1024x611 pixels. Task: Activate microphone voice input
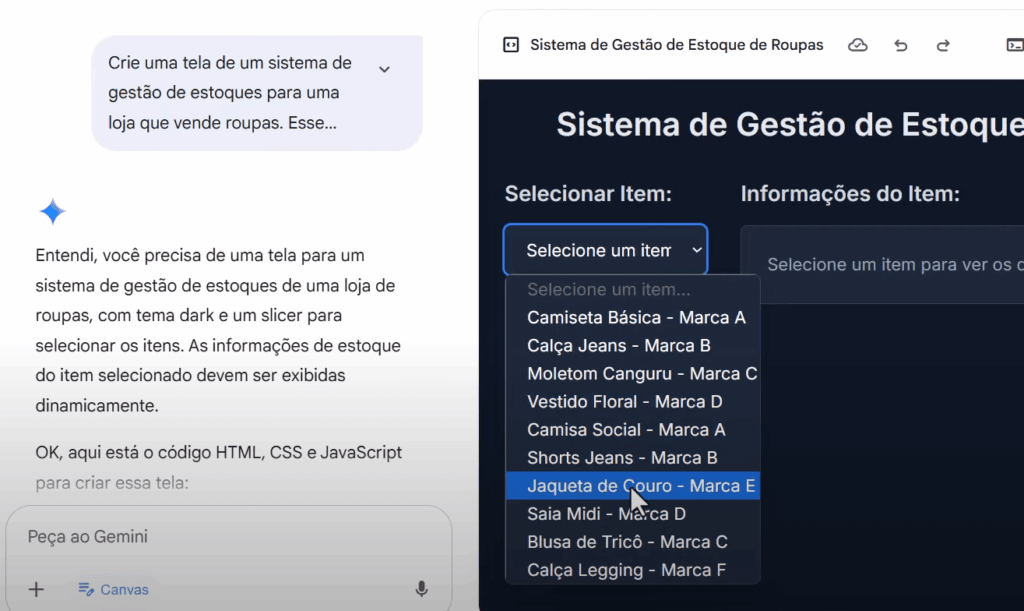tap(421, 589)
